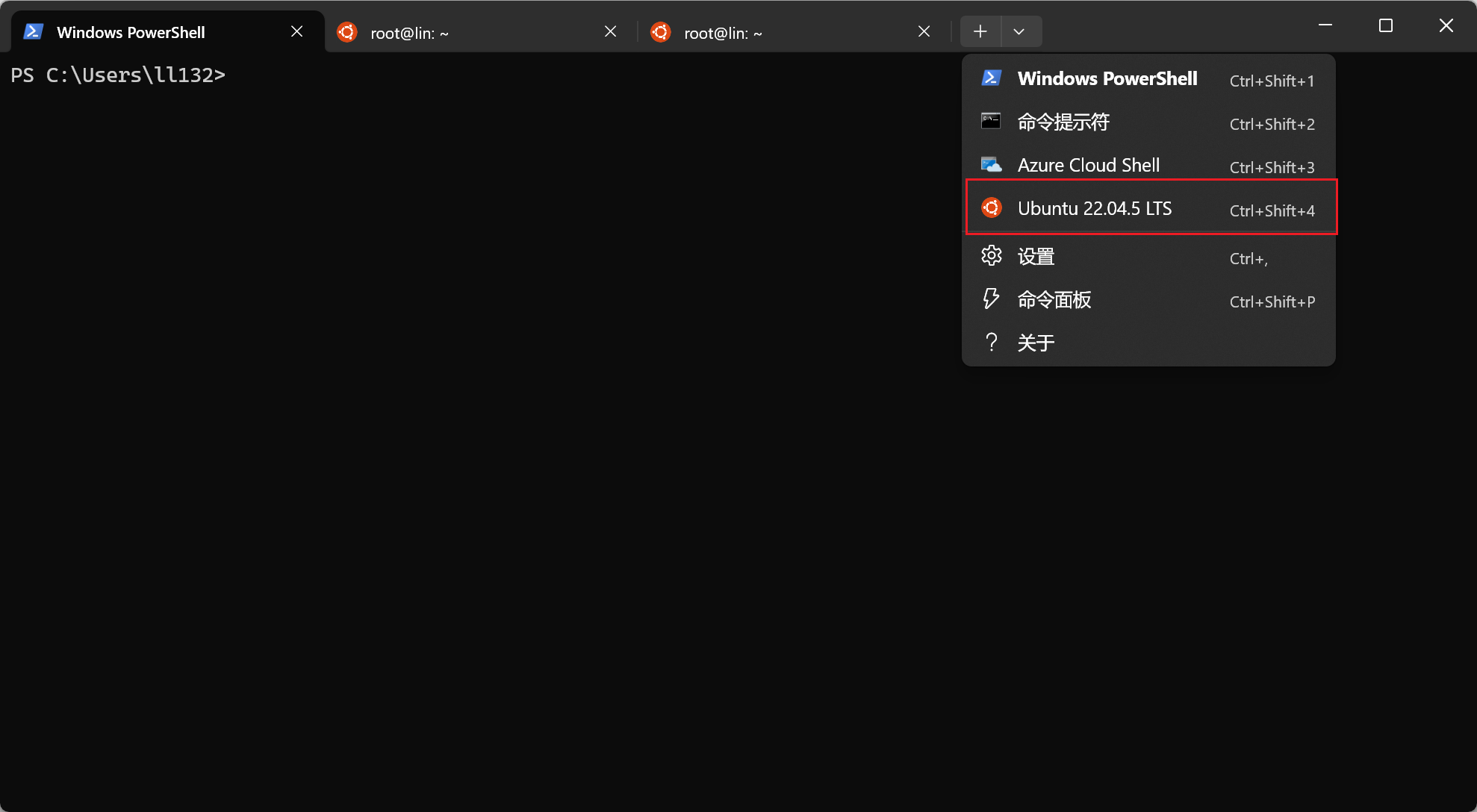1477x812 pixels.
Task: Collapse the new tab profile dropdown chevron
Action: click(1019, 31)
